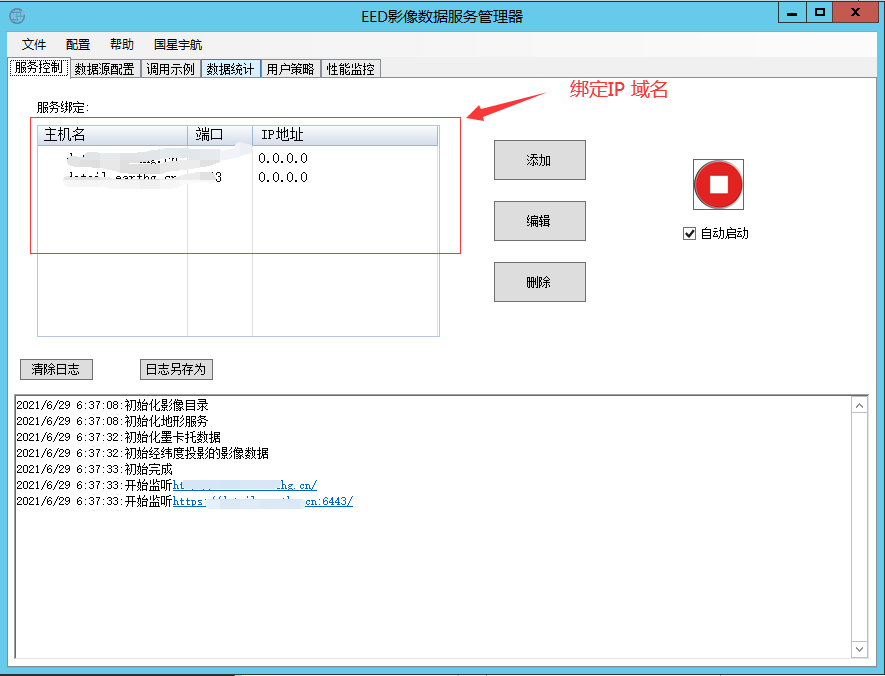Close the EED影像数据服务管理器 window
Image resolution: width=885 pixels, height=676 pixels.
pyautogui.click(x=855, y=13)
